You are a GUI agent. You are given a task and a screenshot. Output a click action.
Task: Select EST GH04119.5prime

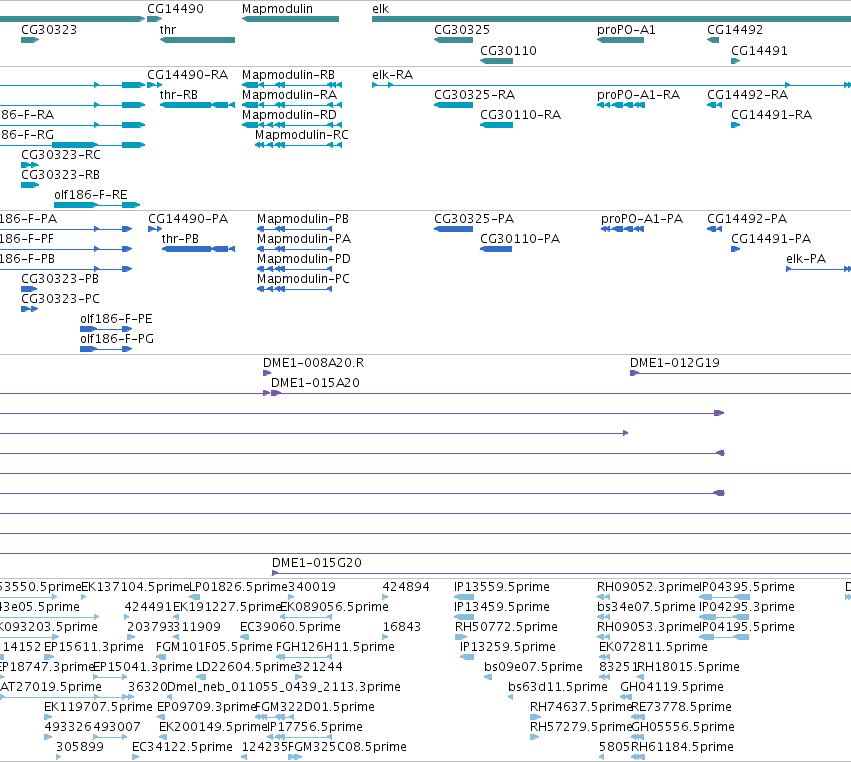(x=672, y=687)
